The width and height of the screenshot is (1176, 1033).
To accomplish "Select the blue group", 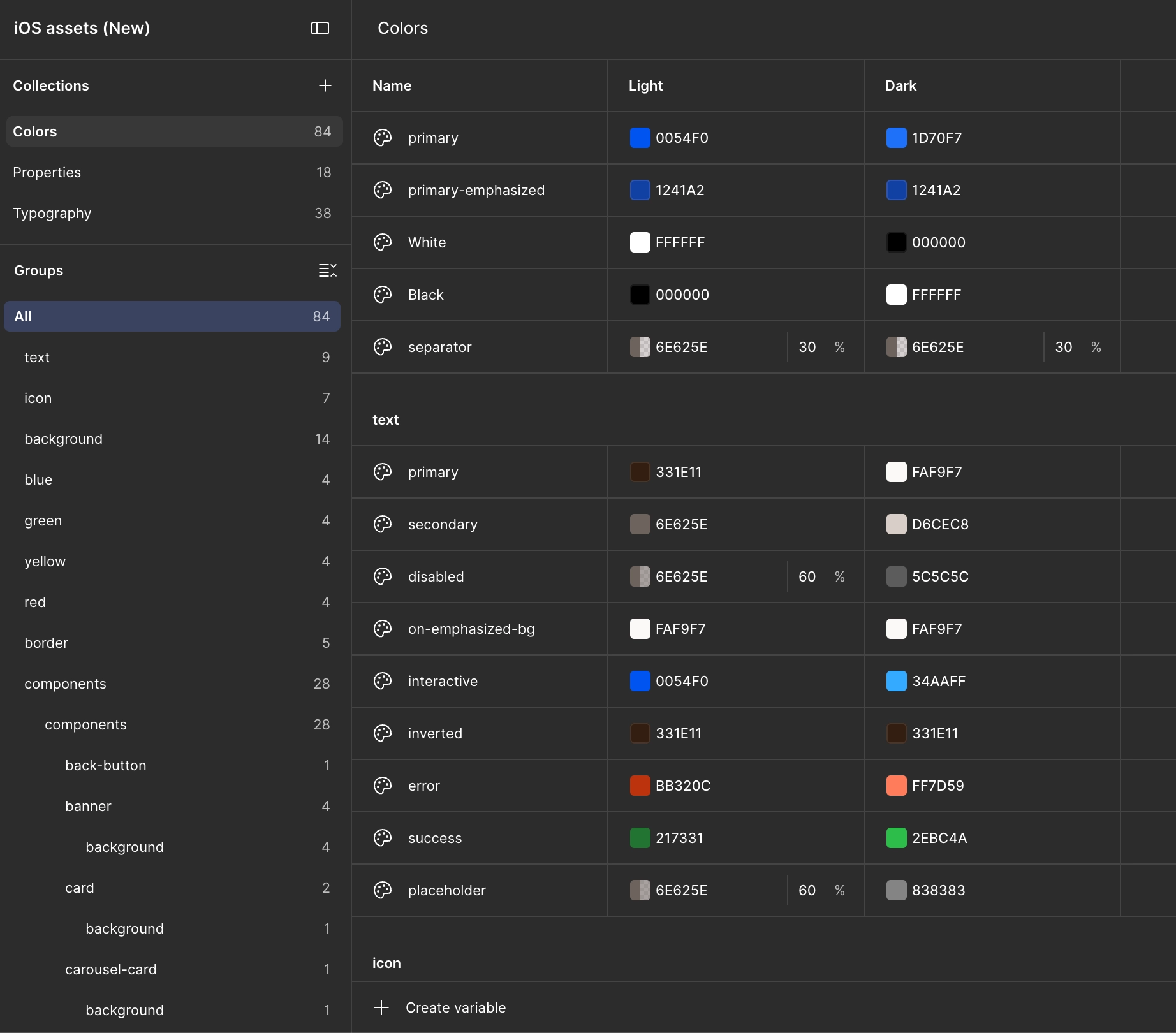I will (172, 480).
